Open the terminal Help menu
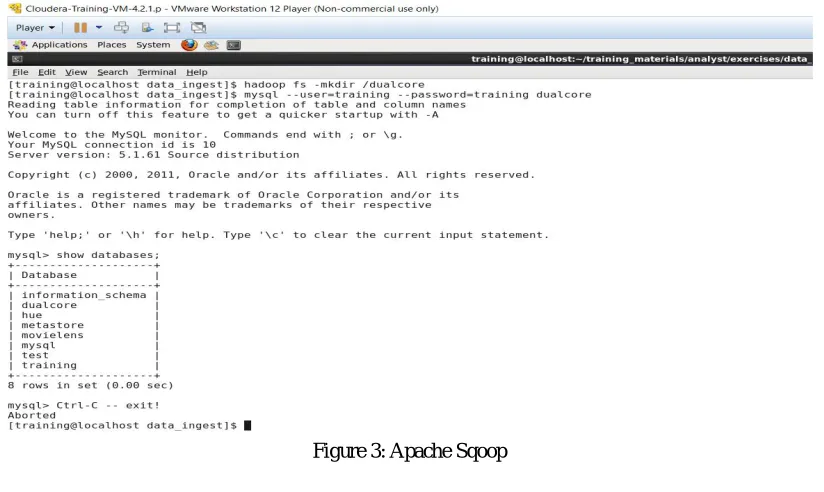Viewport: 824px width, 492px height. [197, 73]
